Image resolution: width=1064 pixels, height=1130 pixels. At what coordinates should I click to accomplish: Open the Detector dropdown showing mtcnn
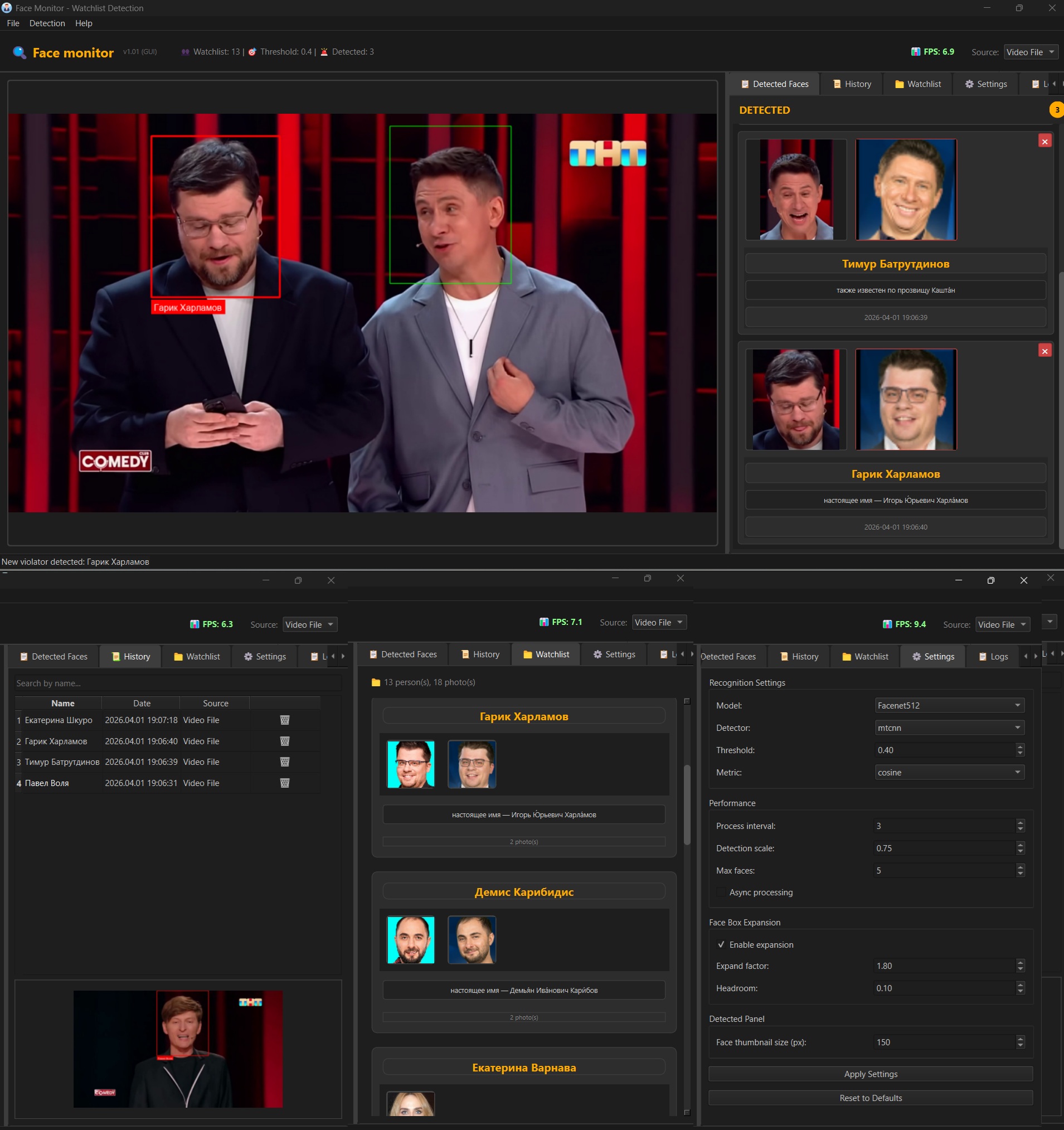pyautogui.click(x=949, y=728)
